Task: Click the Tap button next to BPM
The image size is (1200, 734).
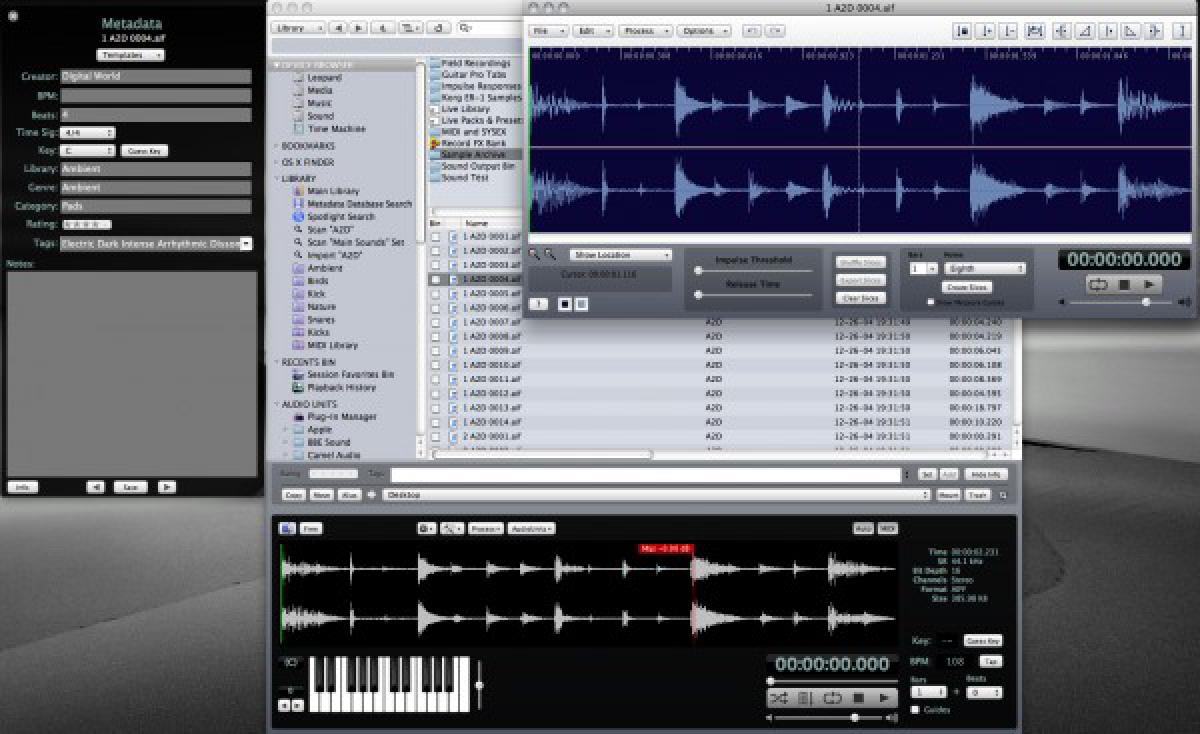Action: pos(990,661)
